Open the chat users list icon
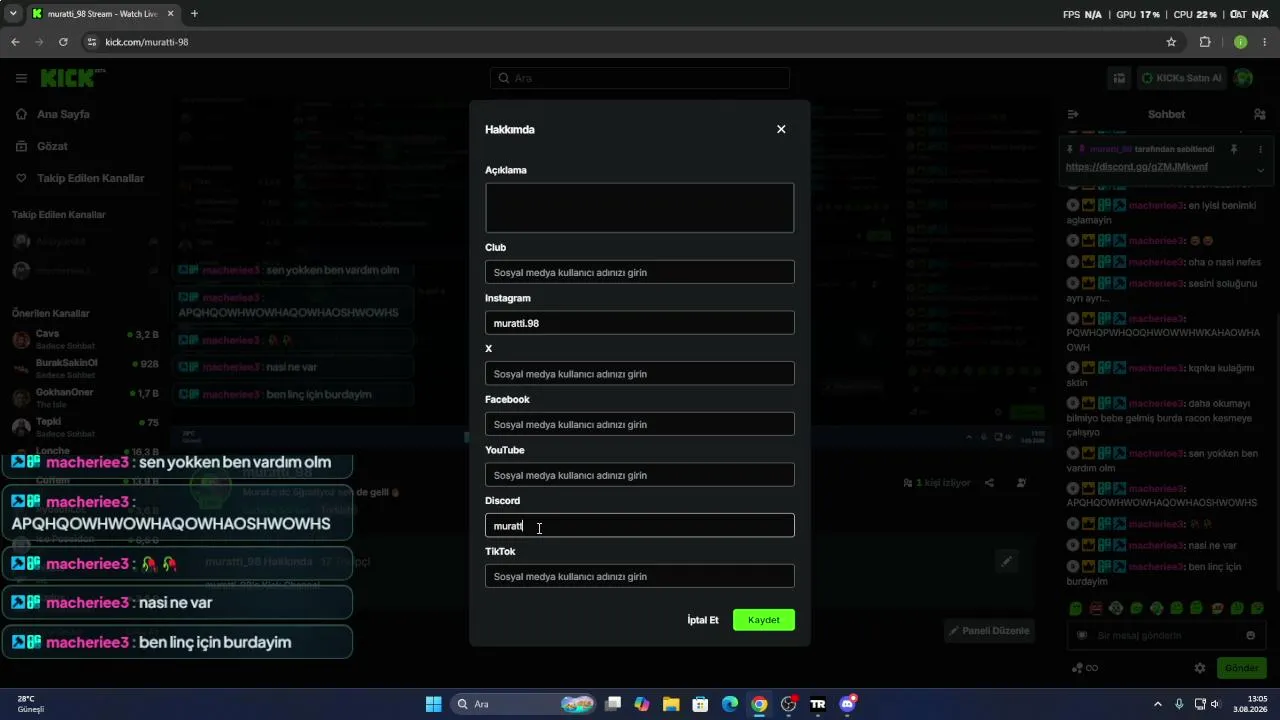The height and width of the screenshot is (720, 1280). point(1259,115)
